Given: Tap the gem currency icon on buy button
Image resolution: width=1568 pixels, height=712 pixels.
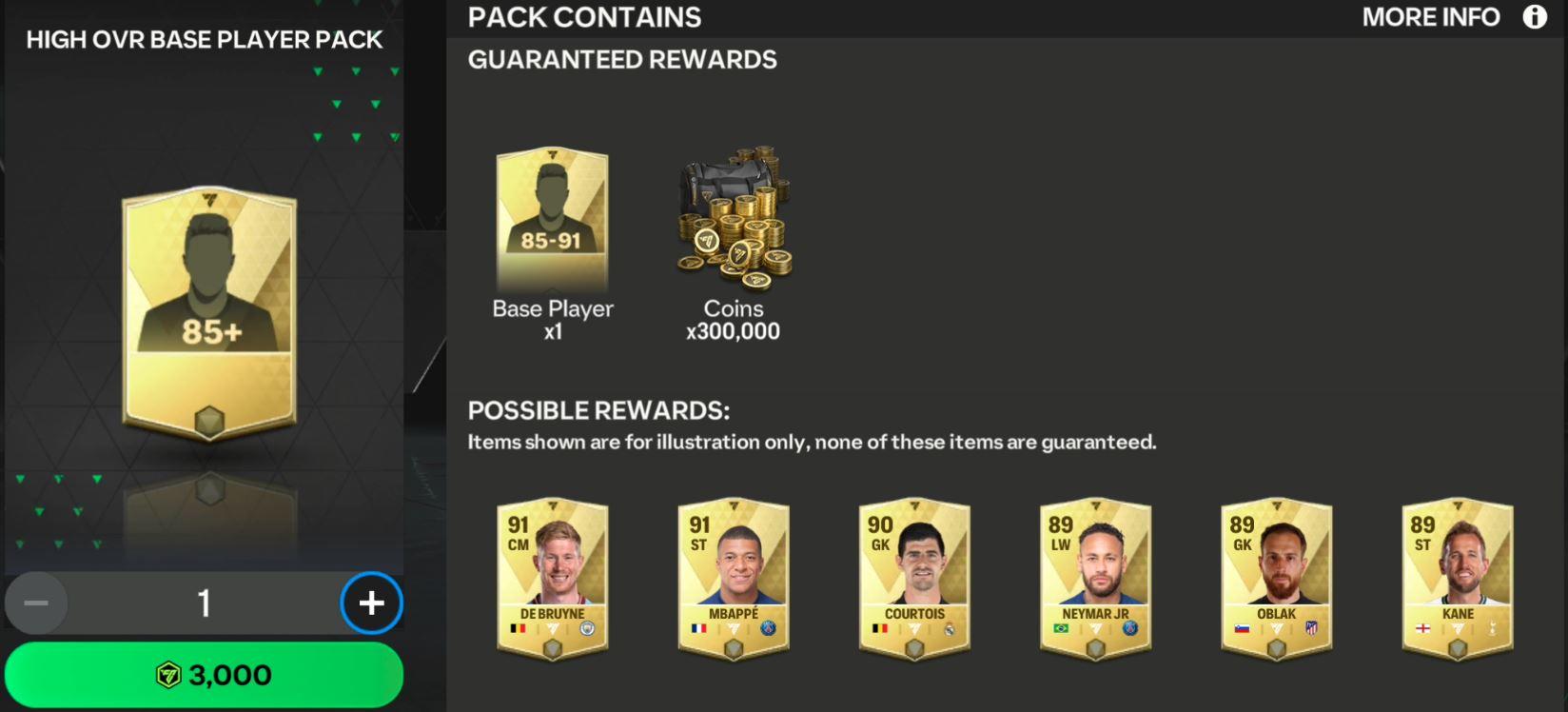Looking at the screenshot, I should point(168,675).
